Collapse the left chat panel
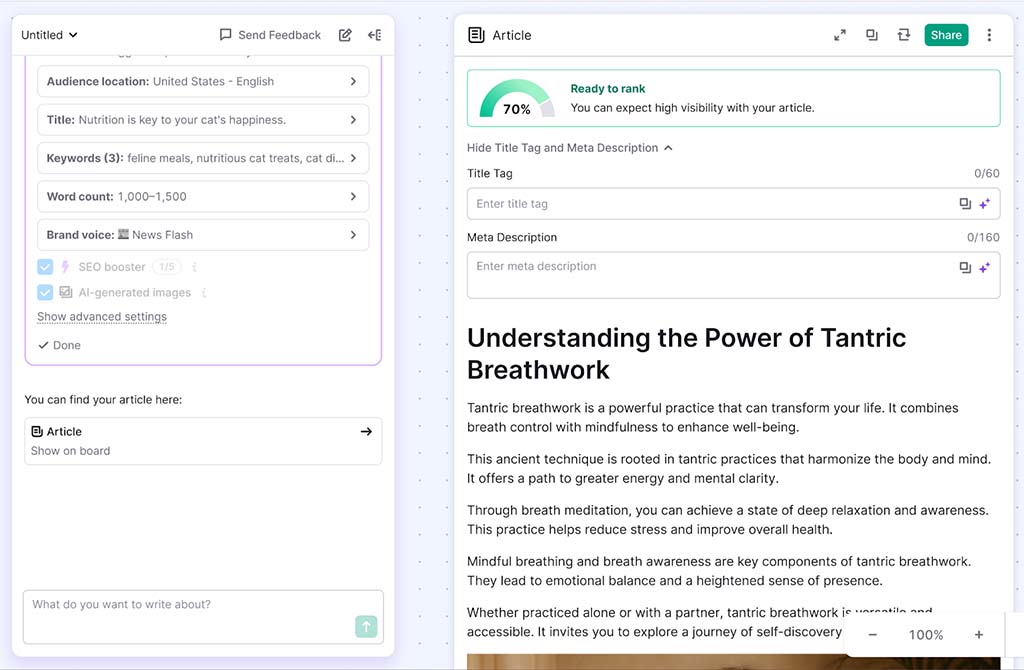Image resolution: width=1024 pixels, height=670 pixels. [x=374, y=35]
